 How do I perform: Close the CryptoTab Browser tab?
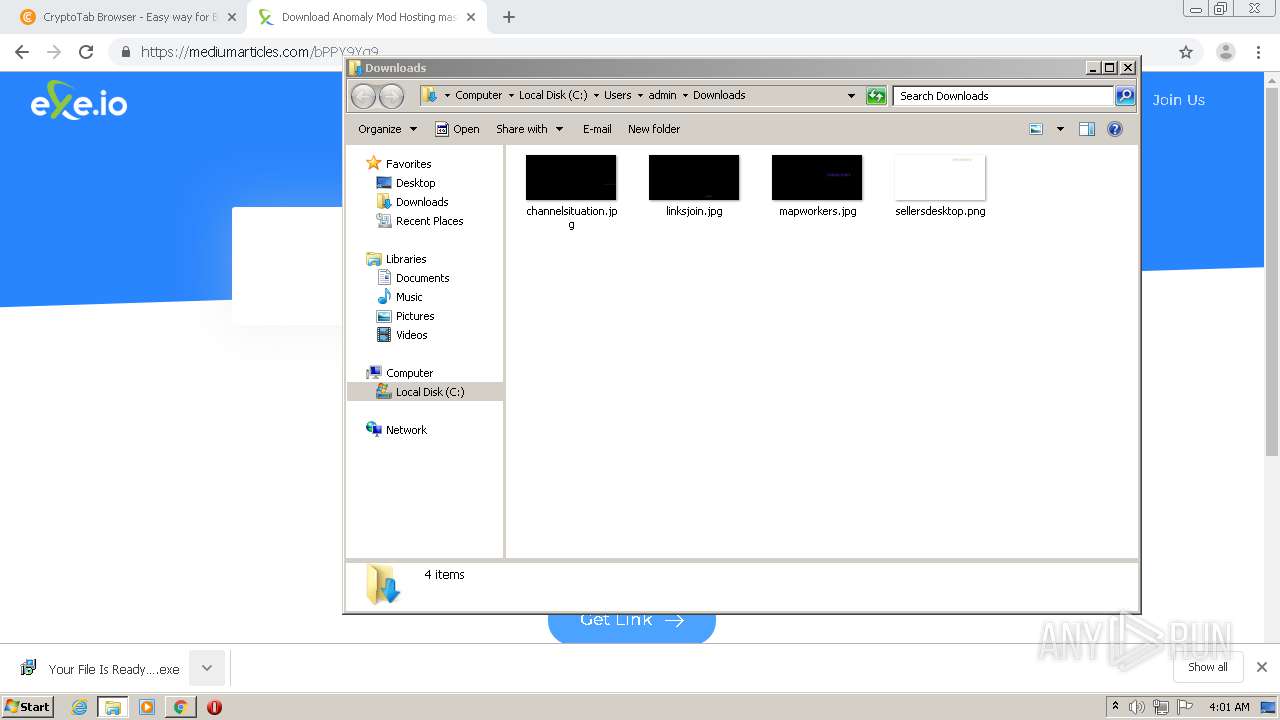coord(231,17)
